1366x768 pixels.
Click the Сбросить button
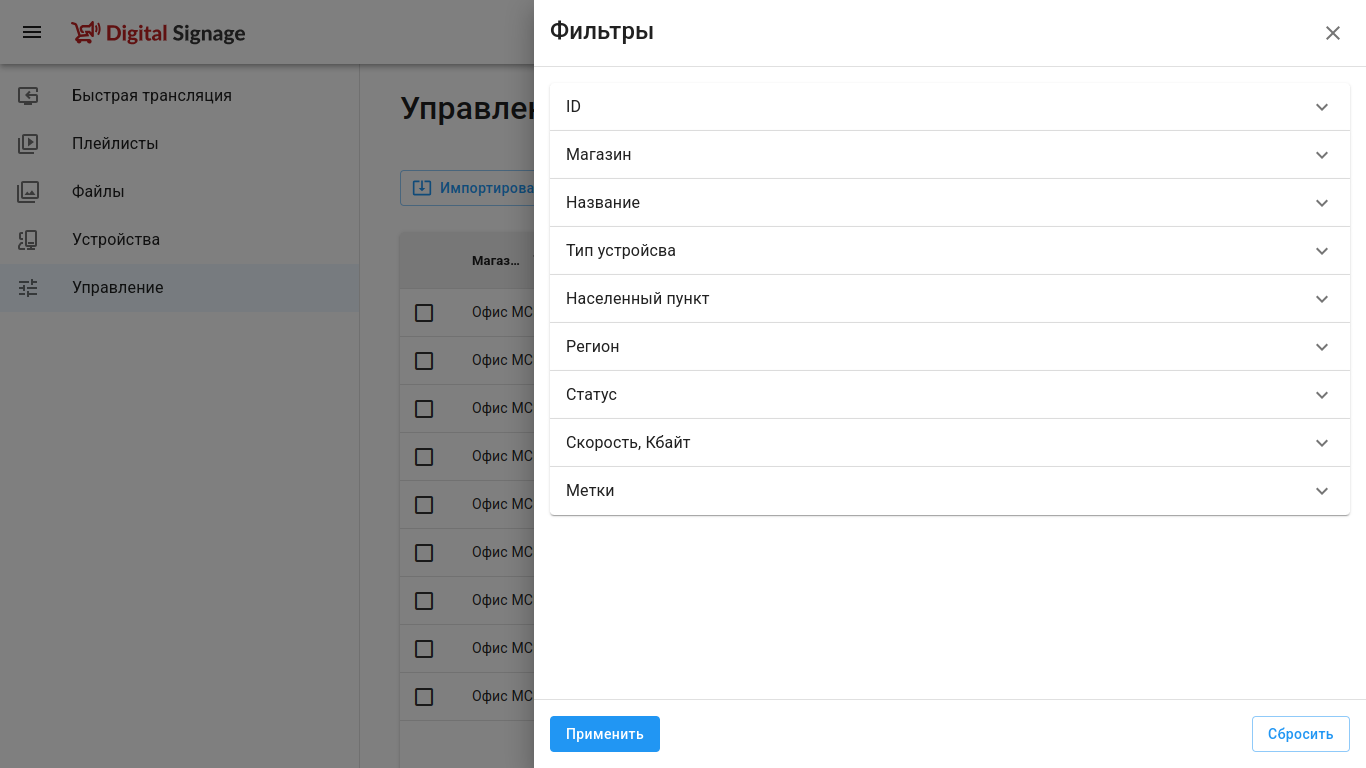1300,734
